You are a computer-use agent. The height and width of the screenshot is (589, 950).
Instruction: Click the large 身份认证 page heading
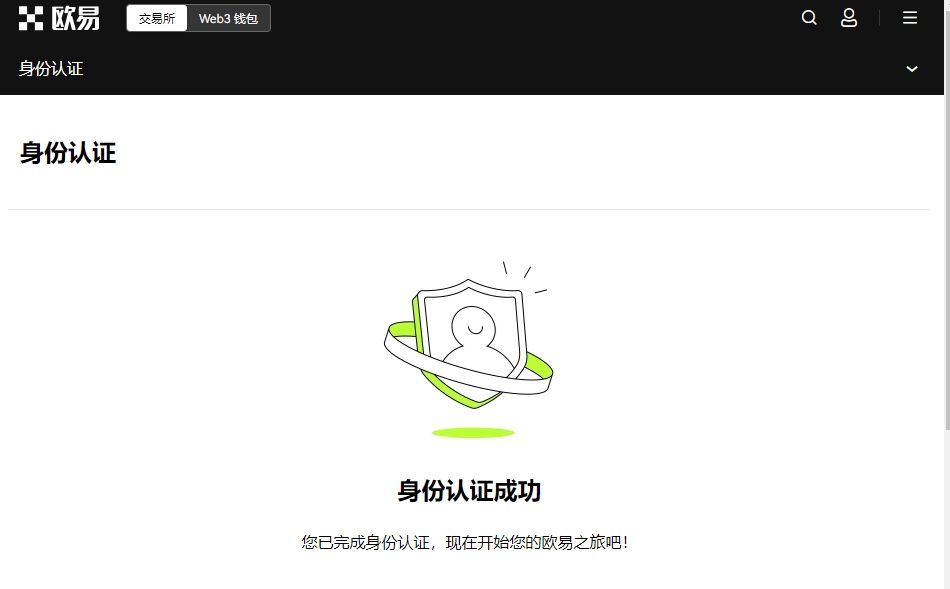click(x=68, y=153)
